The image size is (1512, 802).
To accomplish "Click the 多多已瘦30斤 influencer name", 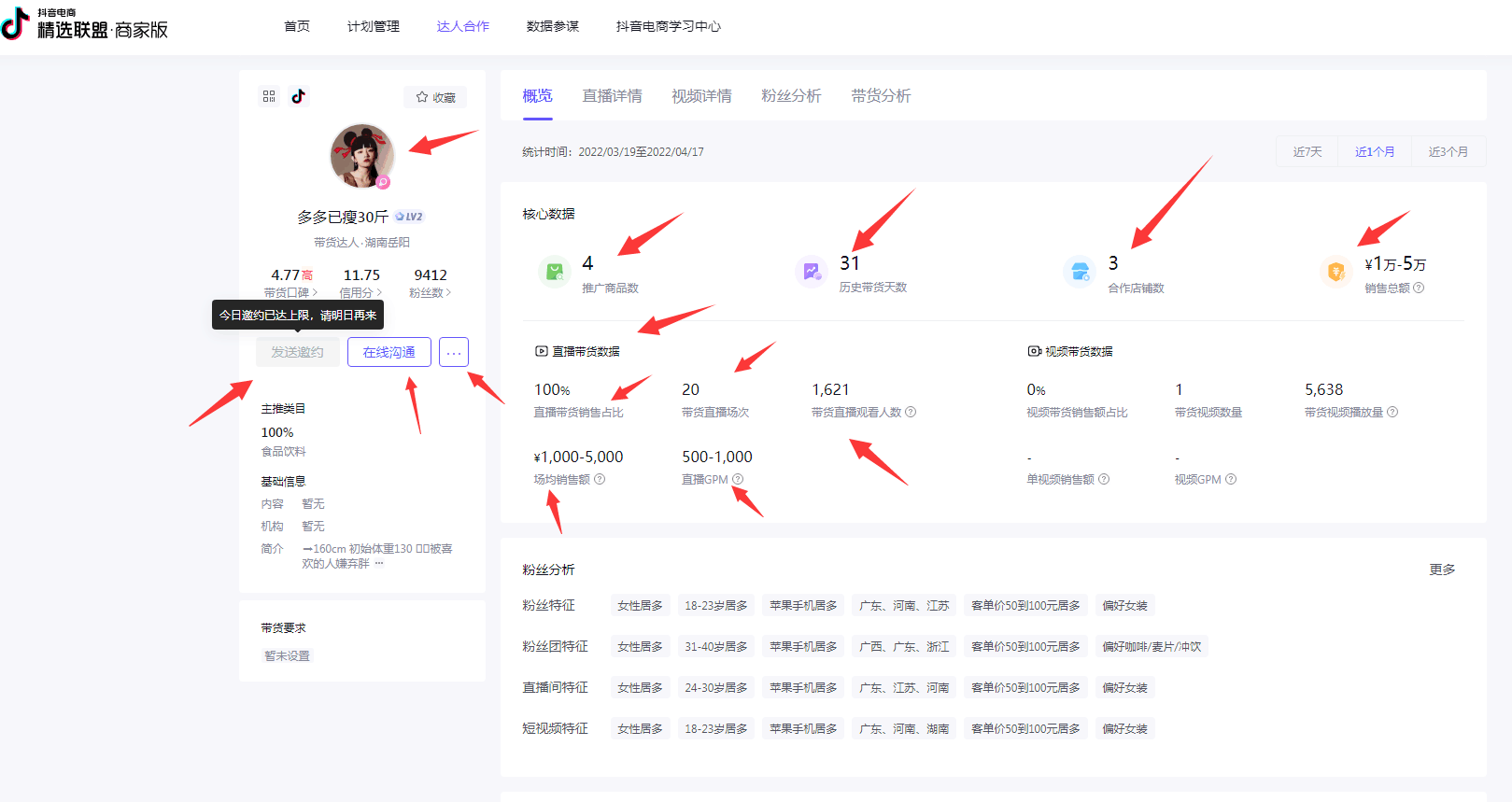I will 343,217.
